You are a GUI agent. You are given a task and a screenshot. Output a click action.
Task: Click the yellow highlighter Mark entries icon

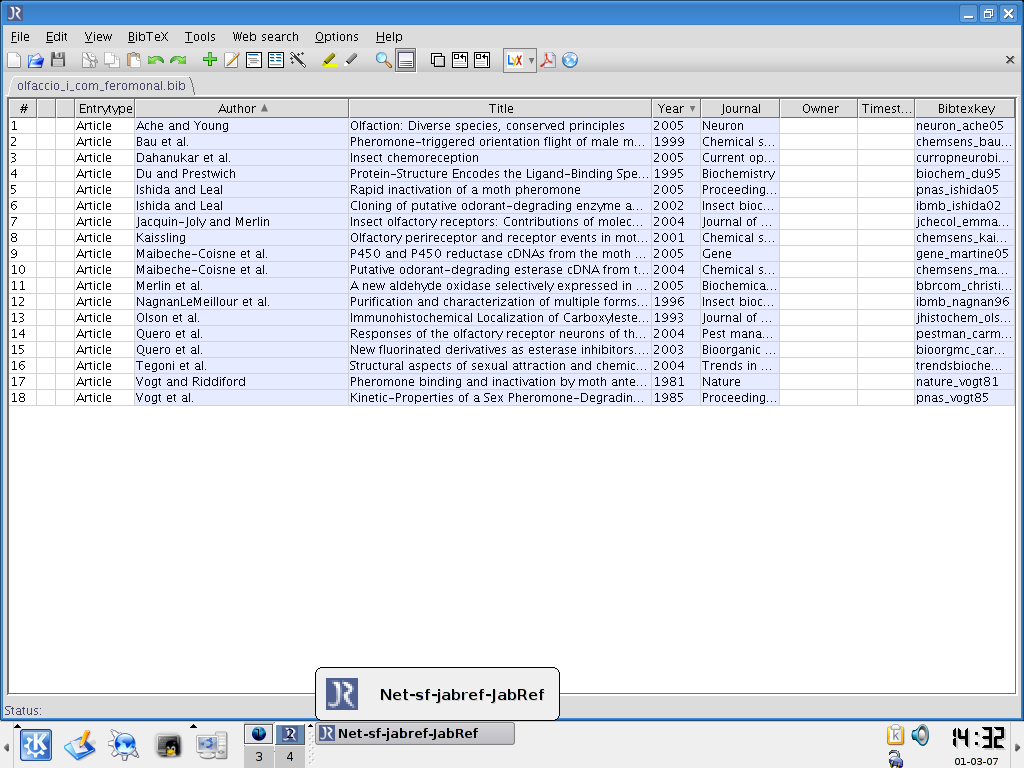(x=329, y=60)
